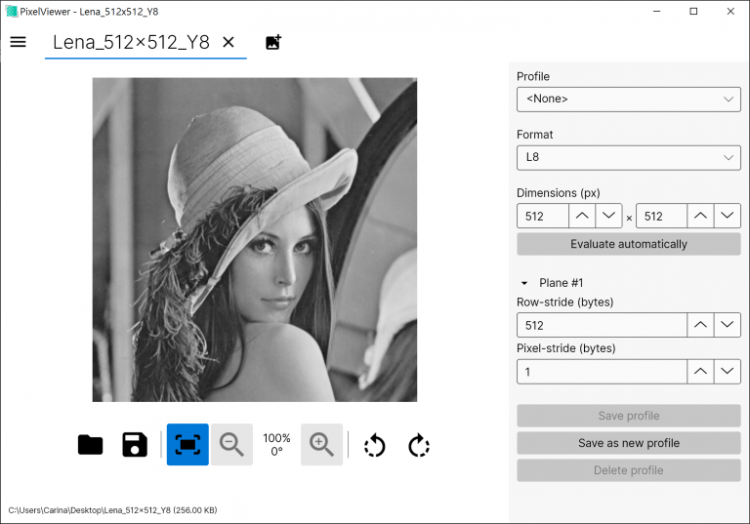Click the Pixel-stride input field
The width and height of the screenshot is (750, 524).
601,372
